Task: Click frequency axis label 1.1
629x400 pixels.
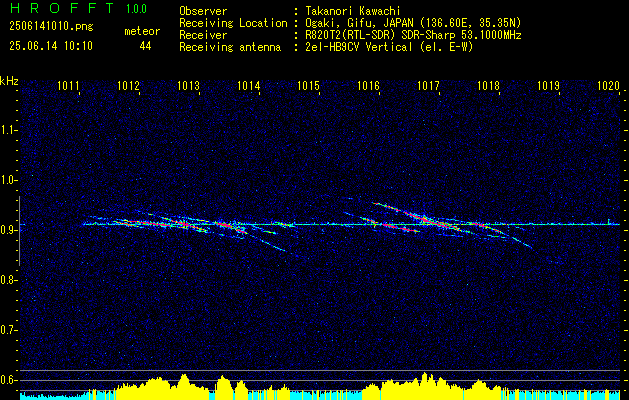Action: [x=8, y=130]
